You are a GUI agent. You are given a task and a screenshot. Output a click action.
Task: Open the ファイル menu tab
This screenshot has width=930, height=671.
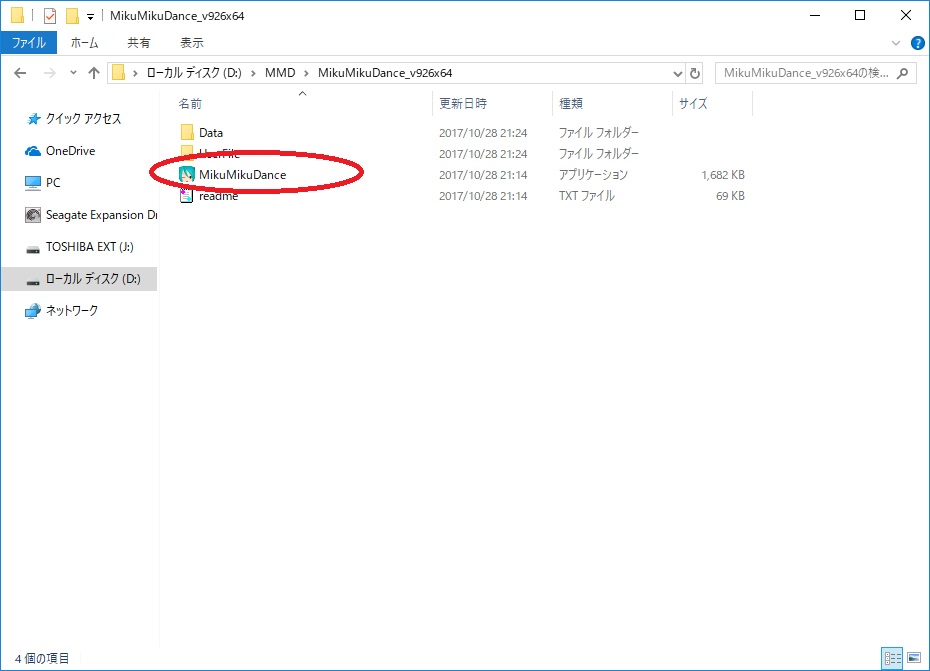tap(28, 43)
